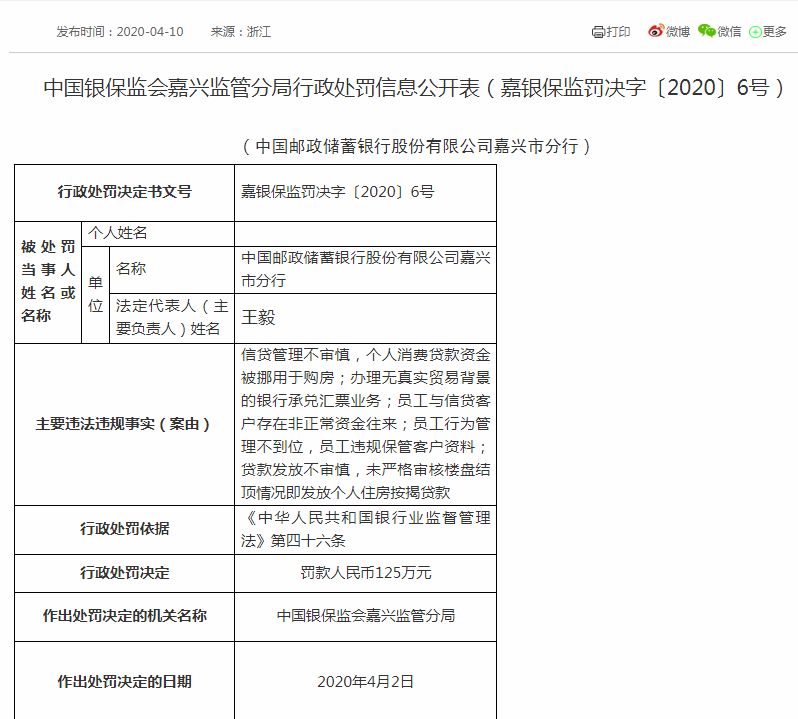Click the Weibo share icon
Viewport: 798px width, 719px height.
tap(656, 31)
